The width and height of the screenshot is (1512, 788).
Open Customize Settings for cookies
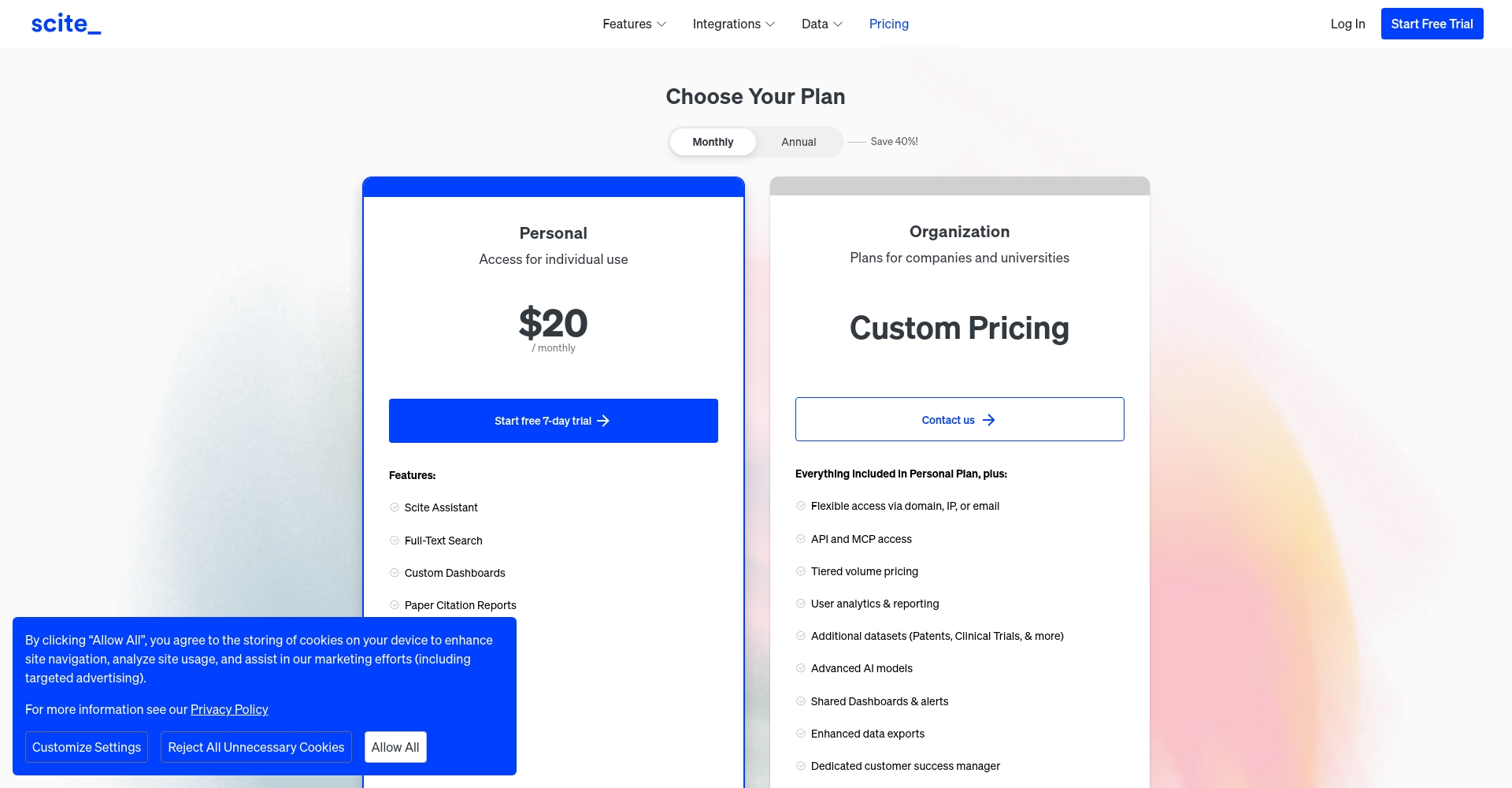point(87,747)
